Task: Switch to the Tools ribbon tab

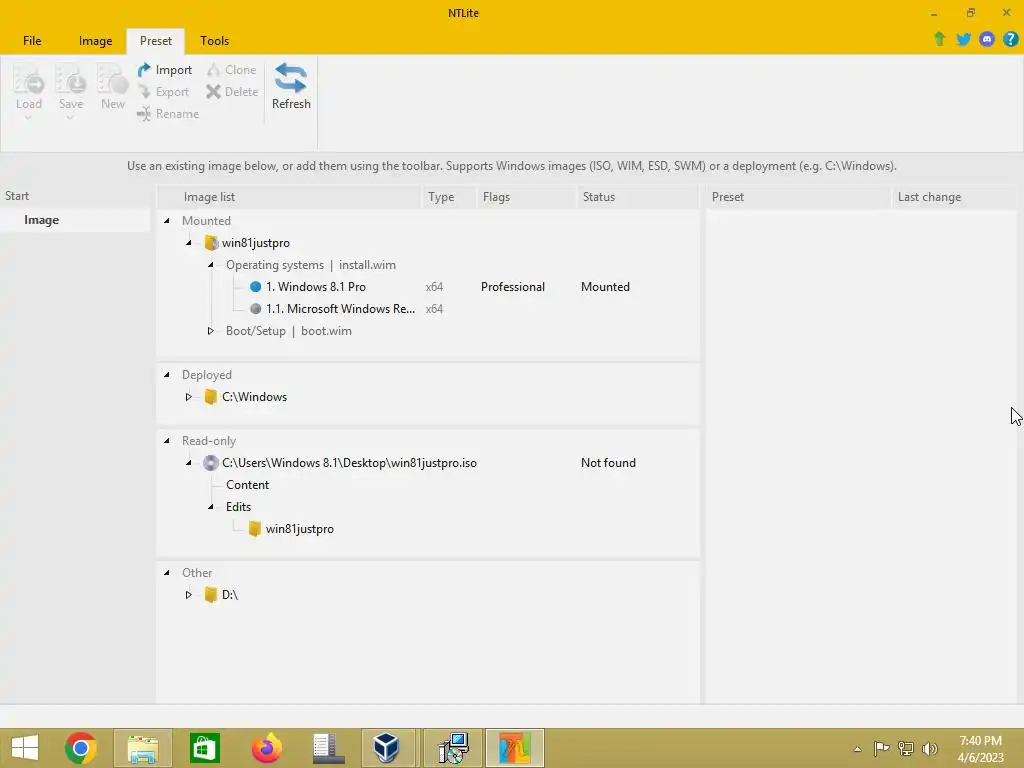Action: coord(214,40)
